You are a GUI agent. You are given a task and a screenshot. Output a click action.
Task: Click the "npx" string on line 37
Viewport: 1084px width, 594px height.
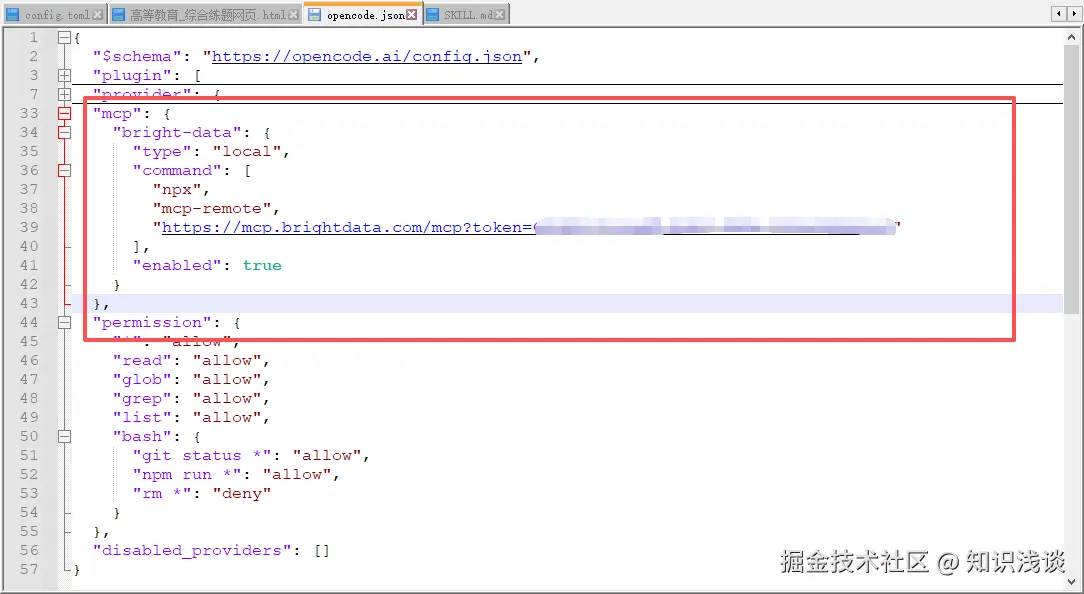177,189
